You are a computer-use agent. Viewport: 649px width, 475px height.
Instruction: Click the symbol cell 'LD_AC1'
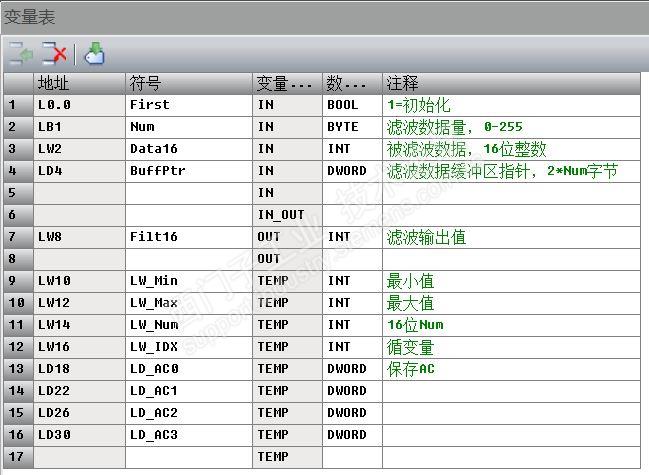(x=189, y=391)
